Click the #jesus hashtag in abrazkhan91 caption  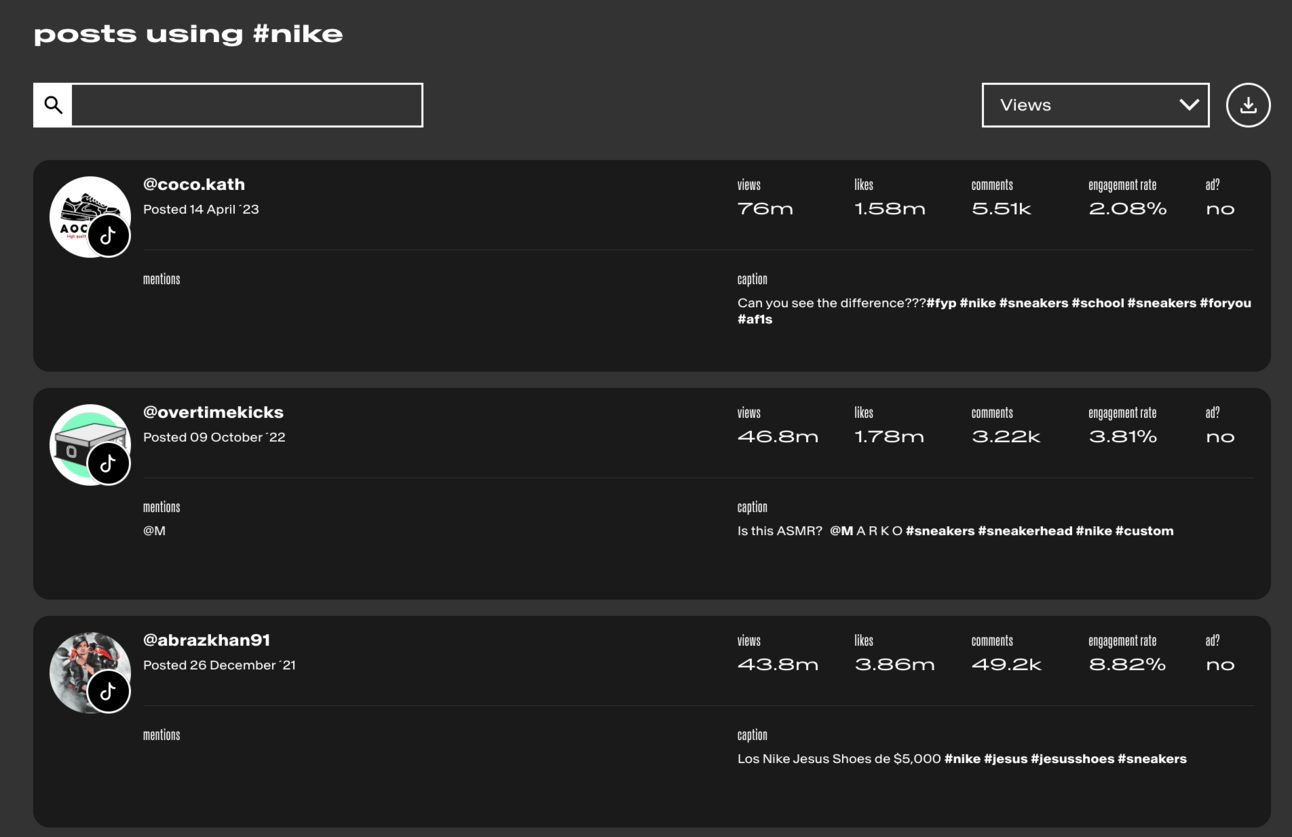pos(1005,759)
